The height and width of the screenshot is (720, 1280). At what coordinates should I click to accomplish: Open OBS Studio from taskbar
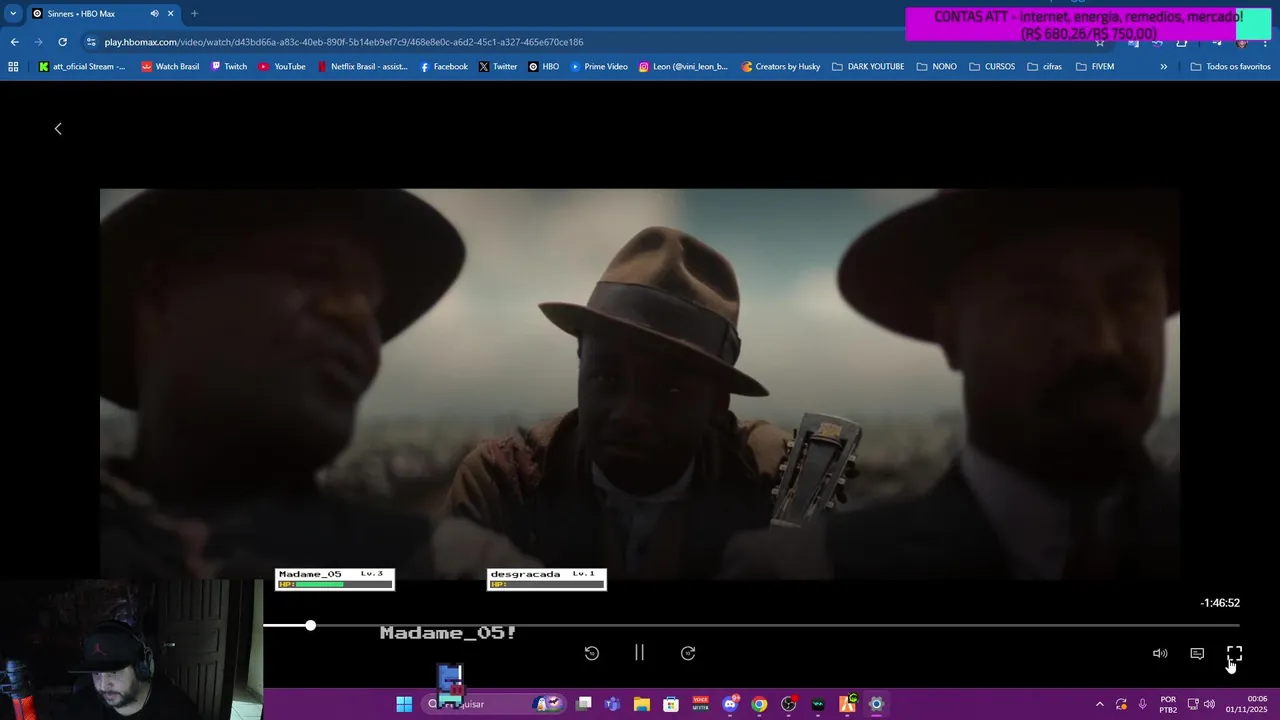(x=789, y=704)
